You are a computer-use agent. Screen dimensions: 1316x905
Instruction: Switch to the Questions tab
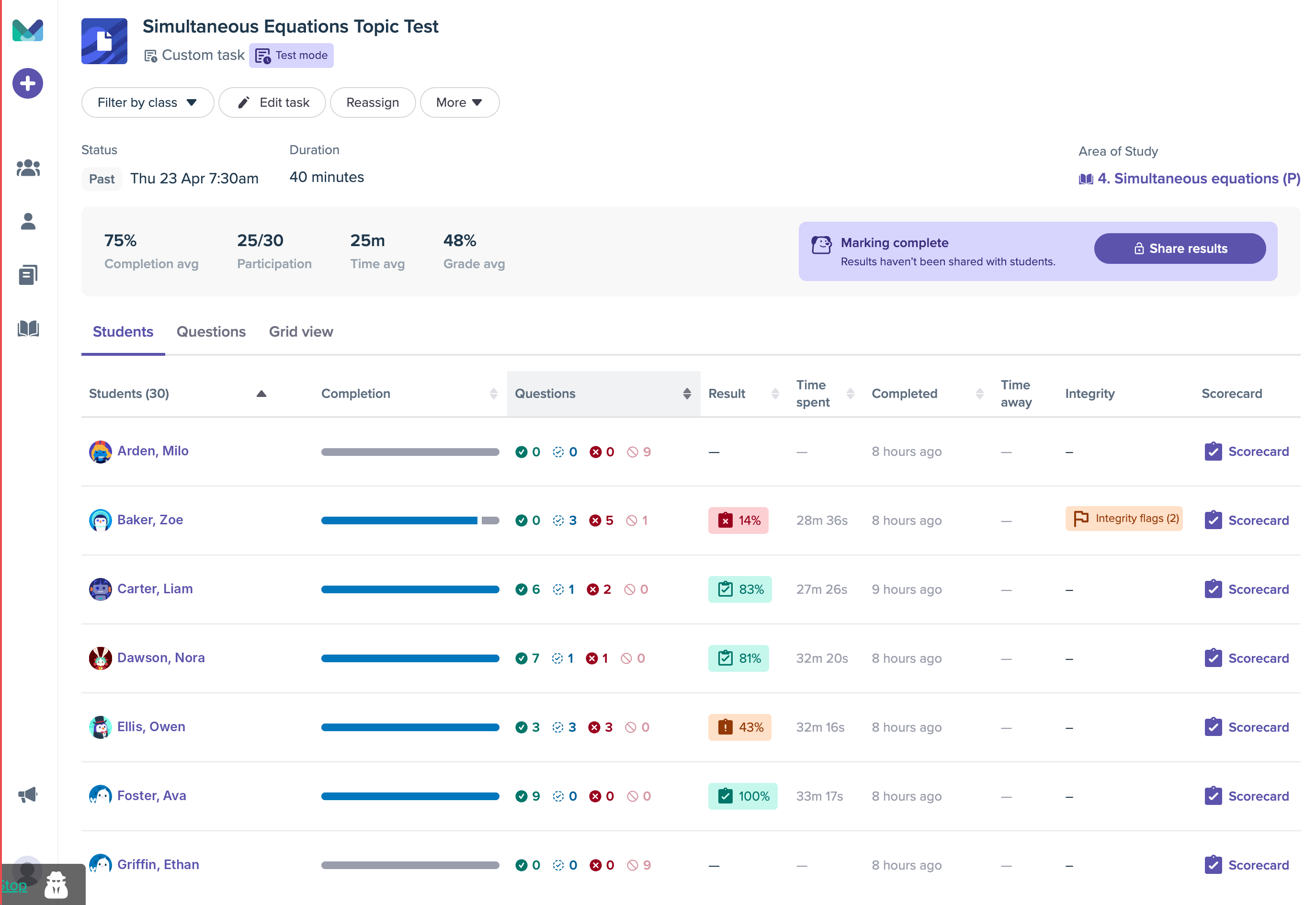click(x=211, y=332)
